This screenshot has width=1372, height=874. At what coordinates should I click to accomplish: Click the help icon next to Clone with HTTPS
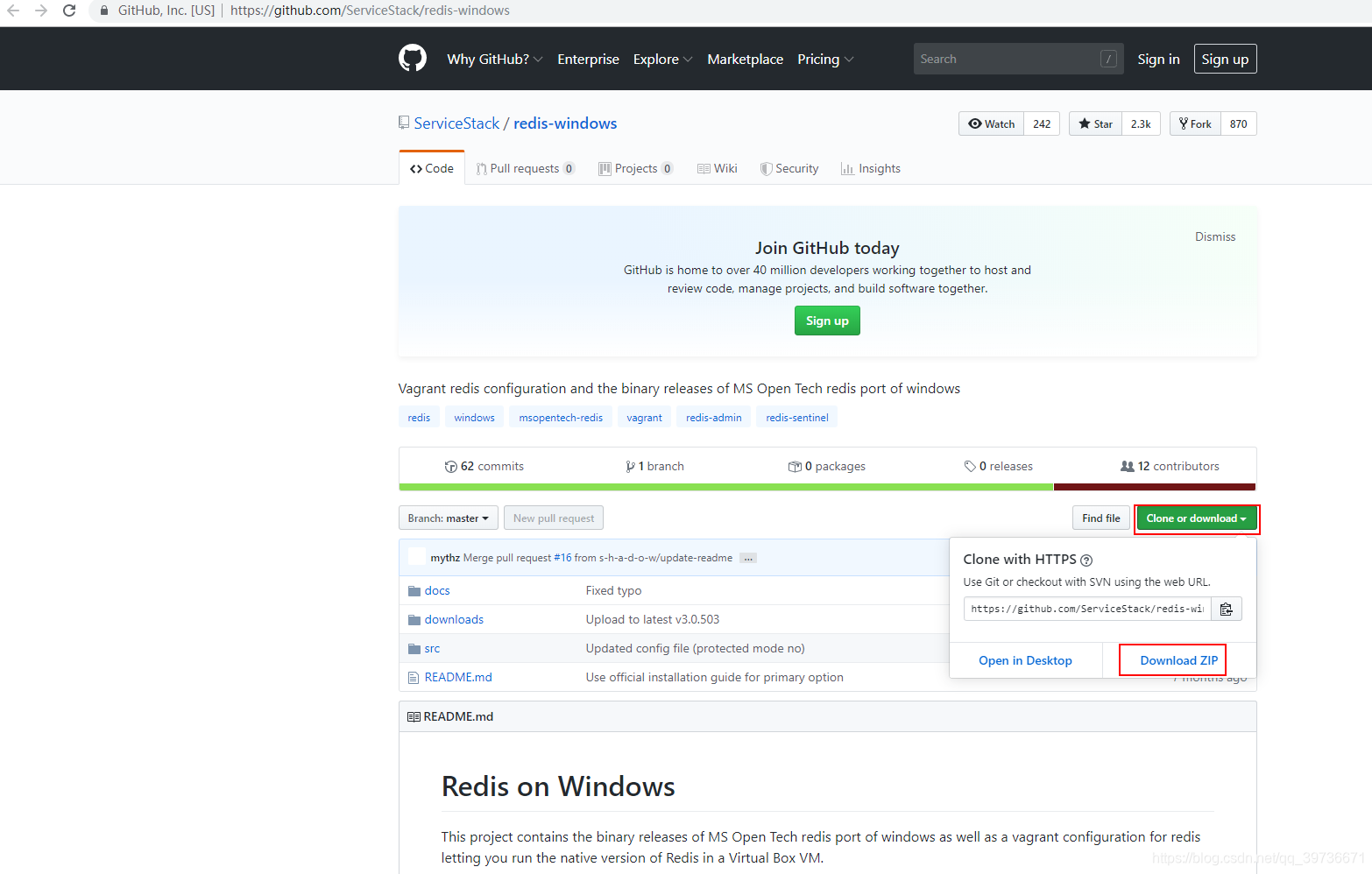(1086, 560)
